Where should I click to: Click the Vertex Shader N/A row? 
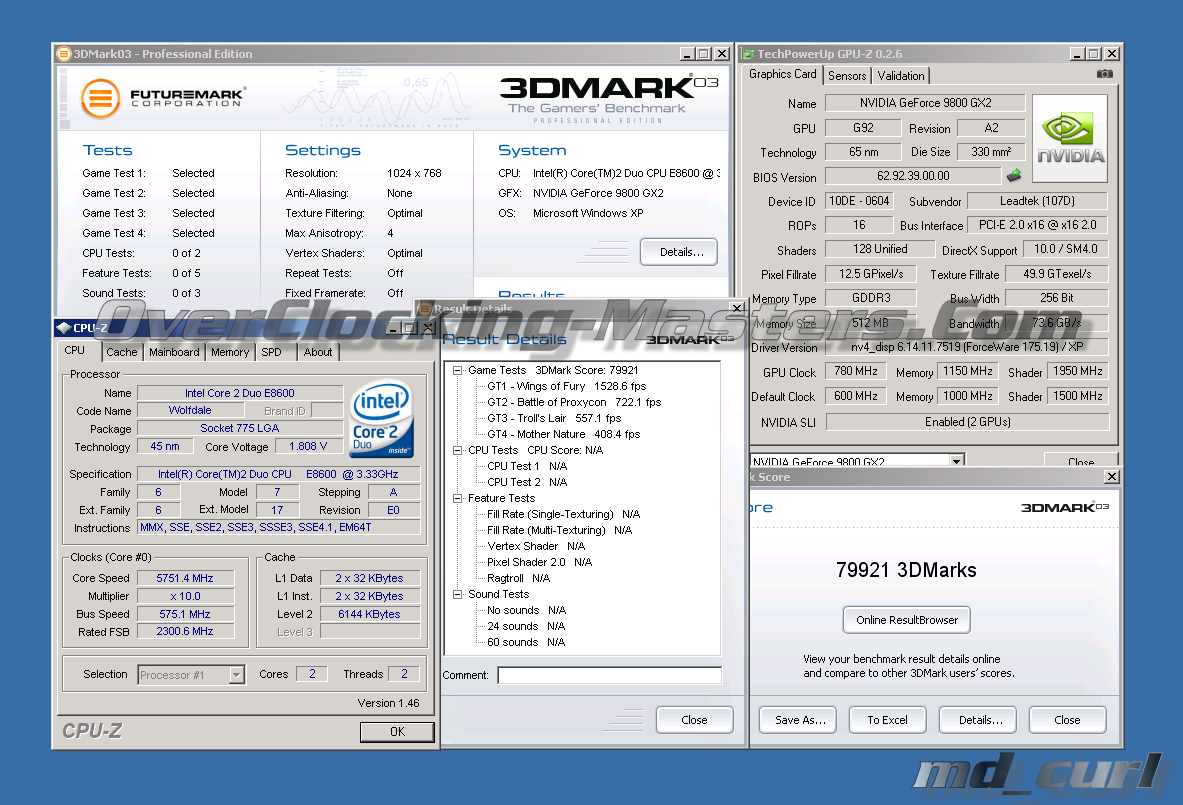click(x=536, y=546)
